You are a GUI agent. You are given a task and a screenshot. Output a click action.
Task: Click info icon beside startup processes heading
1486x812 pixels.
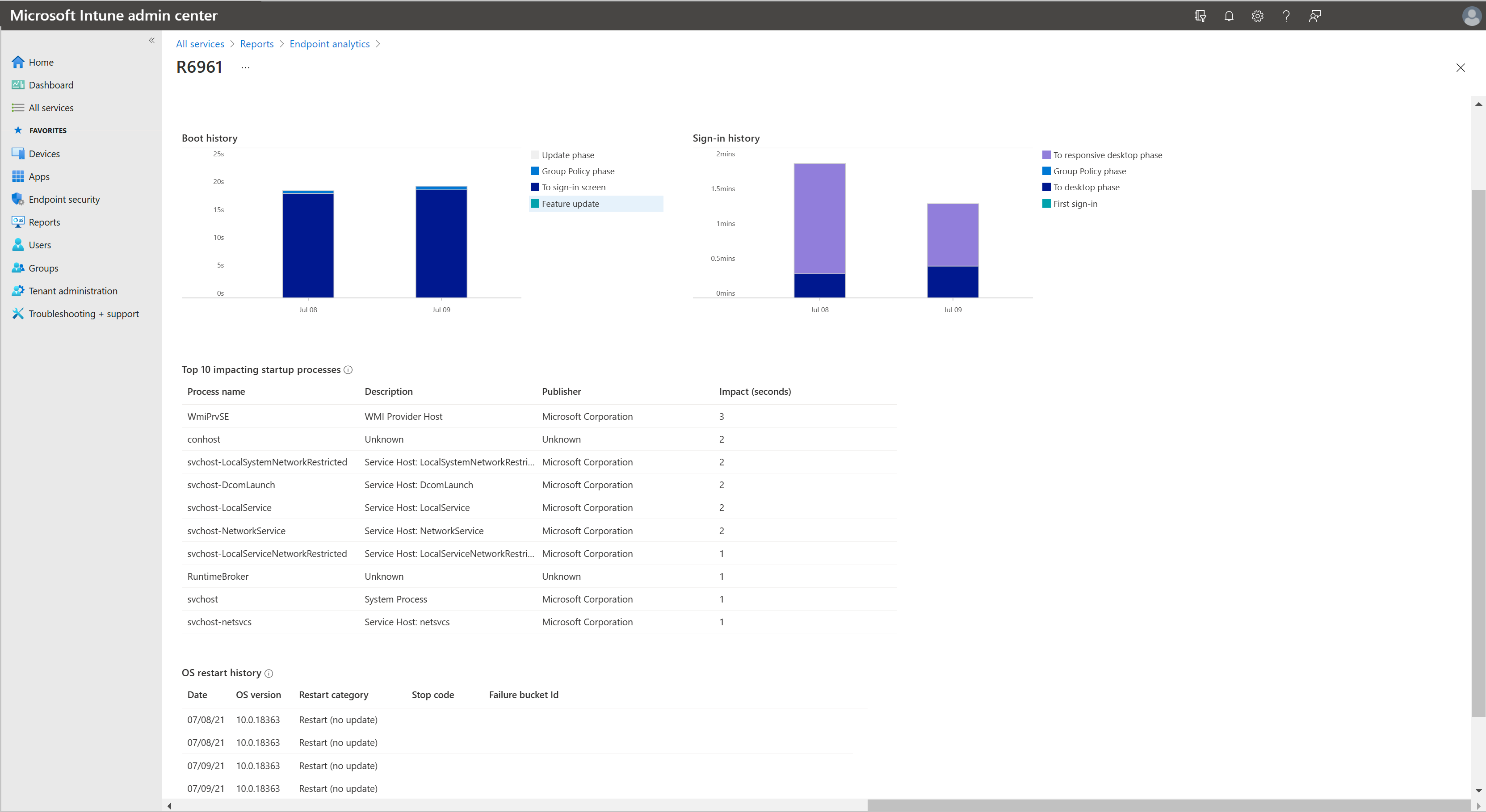(348, 370)
